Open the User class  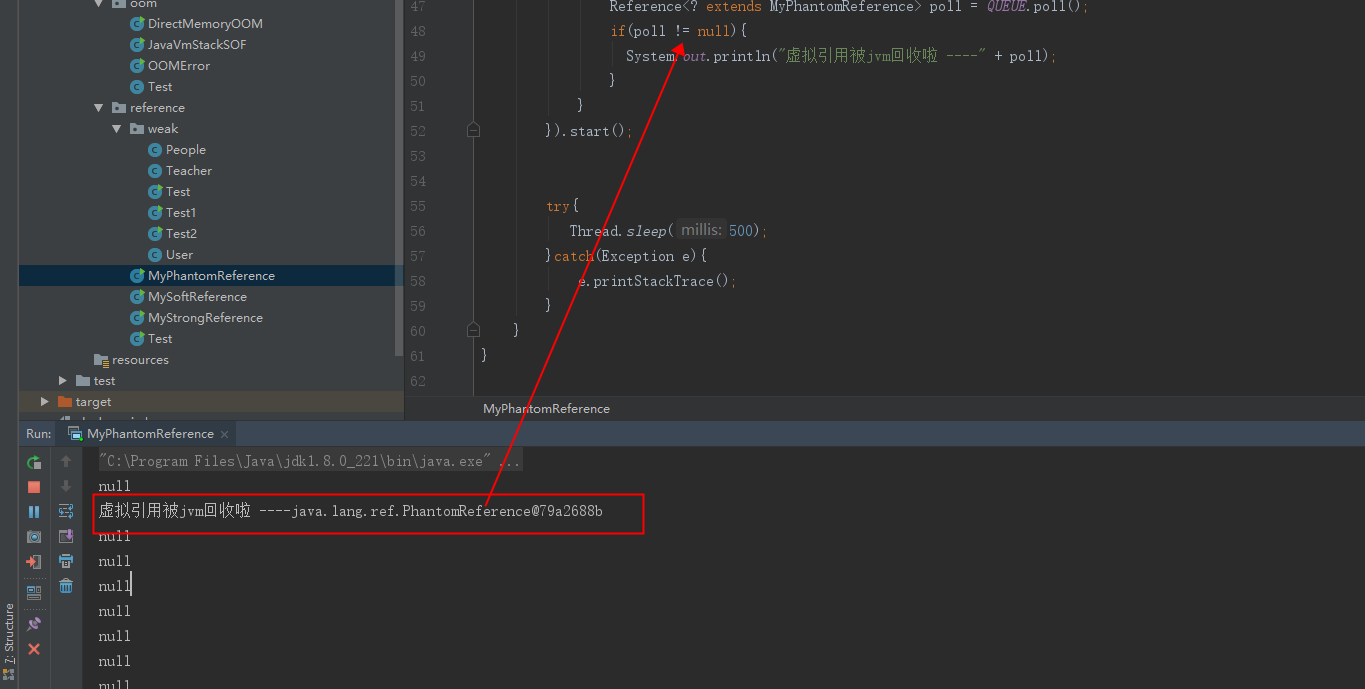(180, 255)
